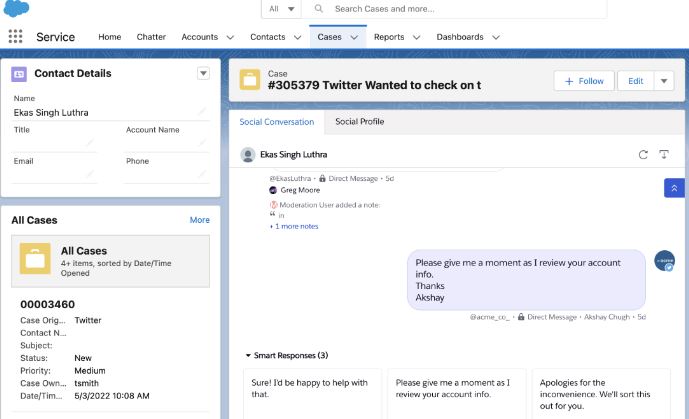Click the search magnifier icon
Image resolution: width=689 pixels, height=419 pixels.
pyautogui.click(x=319, y=9)
